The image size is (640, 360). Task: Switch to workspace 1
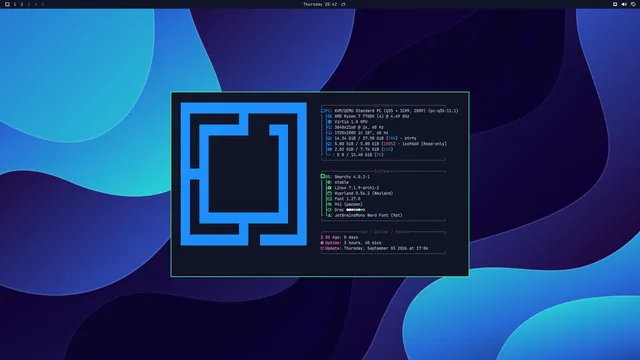[x=15, y=4]
